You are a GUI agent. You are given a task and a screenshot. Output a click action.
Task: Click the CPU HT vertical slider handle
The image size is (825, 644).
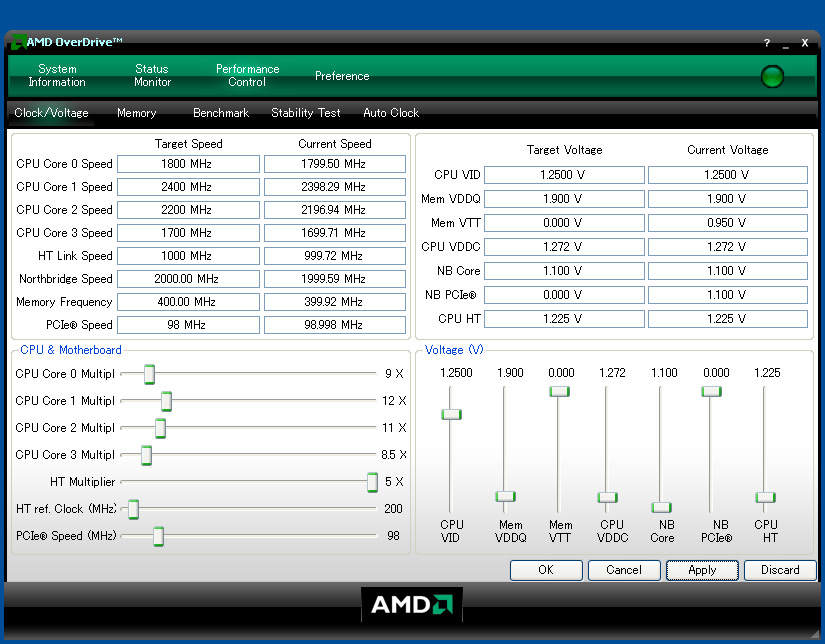pos(766,497)
